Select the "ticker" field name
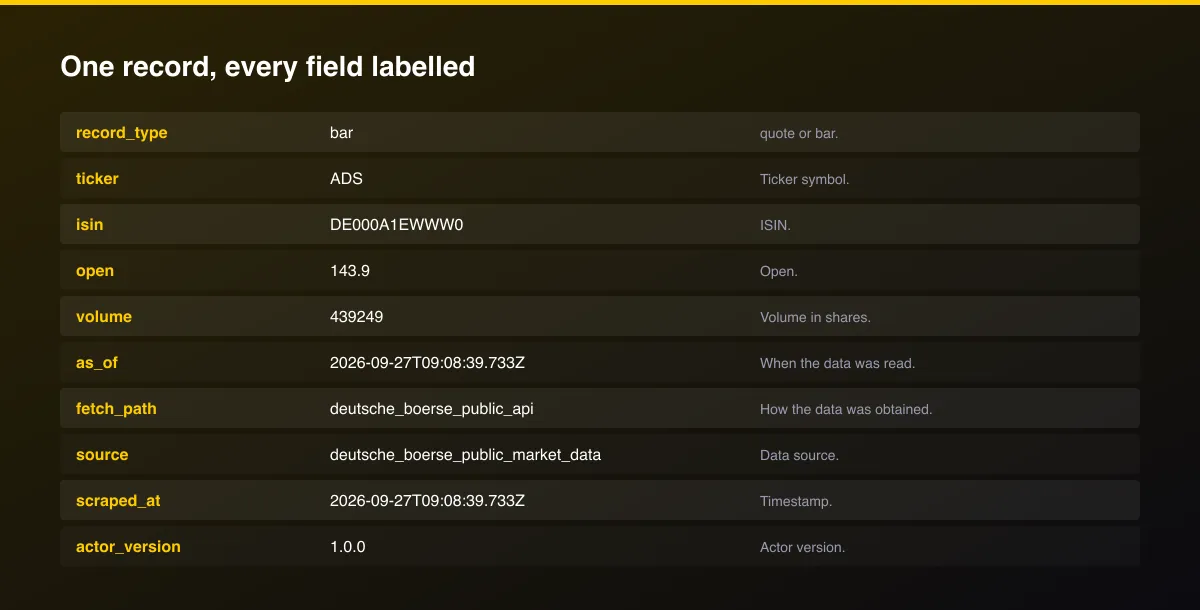This screenshot has height=610, width=1200. [97, 179]
